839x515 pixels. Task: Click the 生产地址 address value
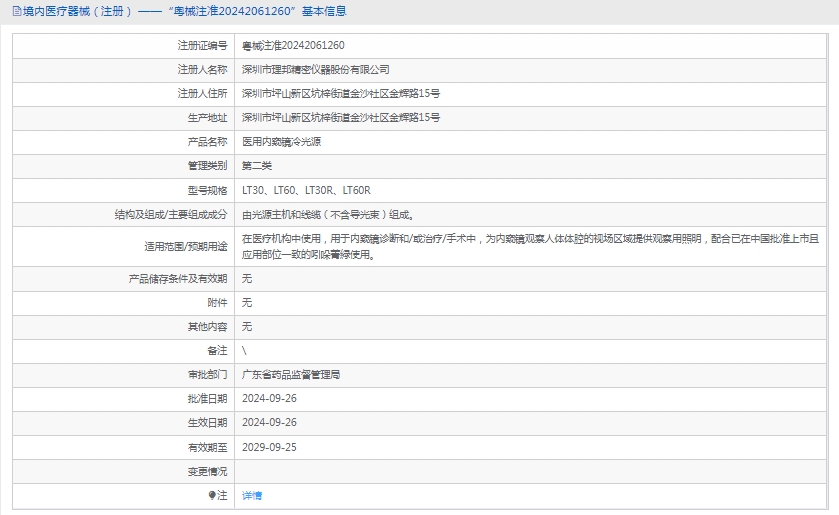[x=340, y=117]
